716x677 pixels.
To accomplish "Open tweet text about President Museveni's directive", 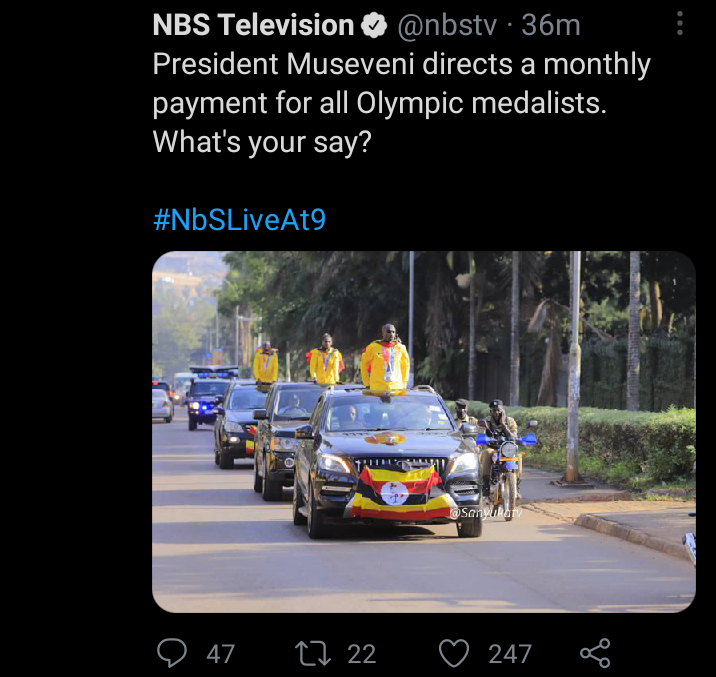I will coord(402,83).
